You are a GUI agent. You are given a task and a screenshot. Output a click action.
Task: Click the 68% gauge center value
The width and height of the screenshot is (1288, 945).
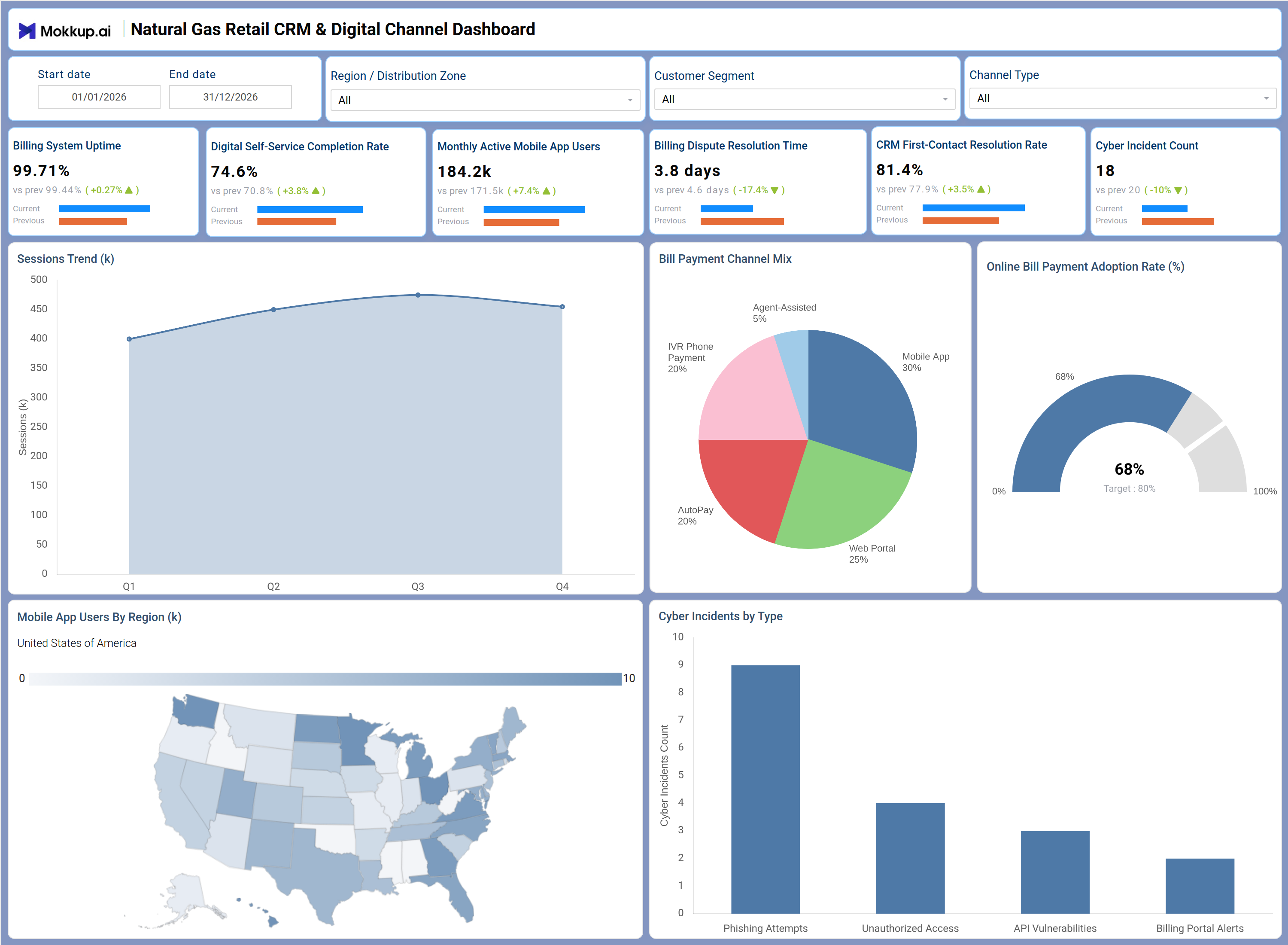[1129, 469]
